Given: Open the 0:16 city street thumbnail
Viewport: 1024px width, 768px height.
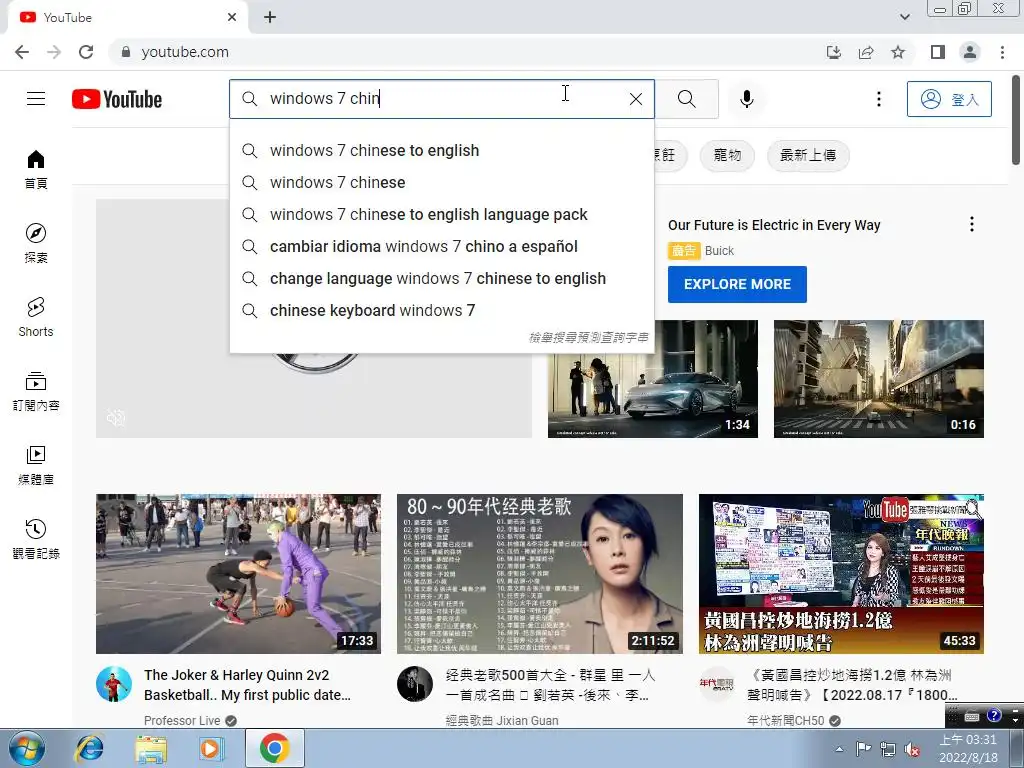Looking at the screenshot, I should 878,379.
